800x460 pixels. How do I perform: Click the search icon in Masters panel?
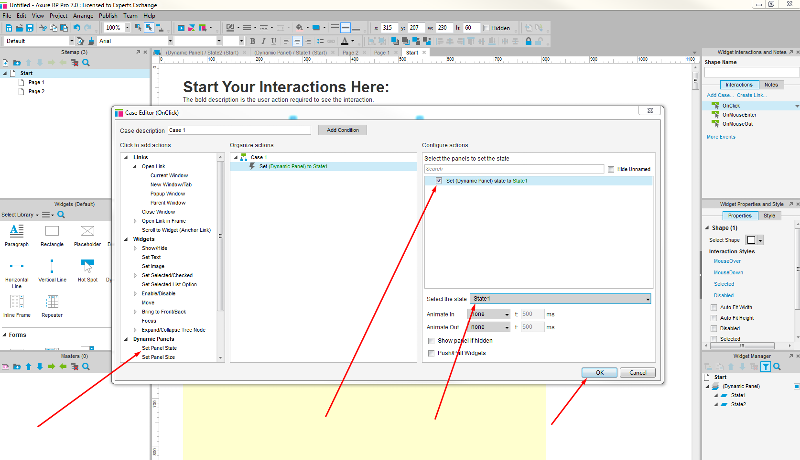pos(86,366)
